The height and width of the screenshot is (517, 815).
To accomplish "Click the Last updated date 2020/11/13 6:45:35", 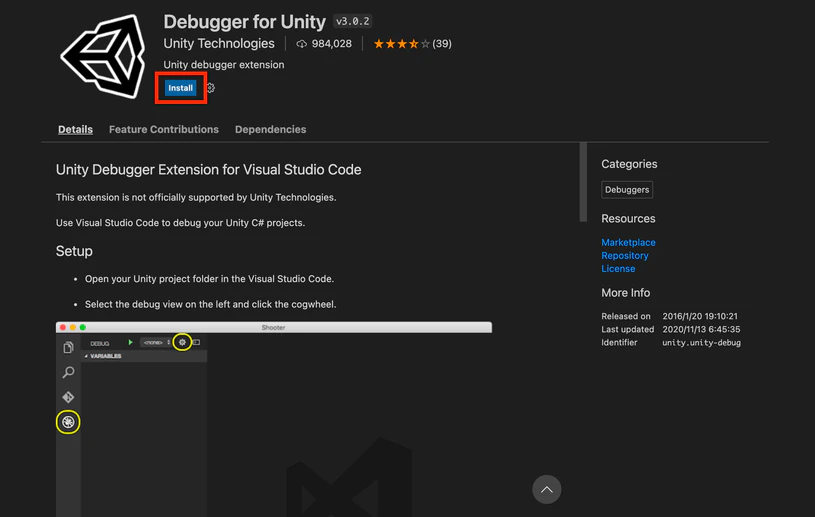I will pyautogui.click(x=701, y=329).
